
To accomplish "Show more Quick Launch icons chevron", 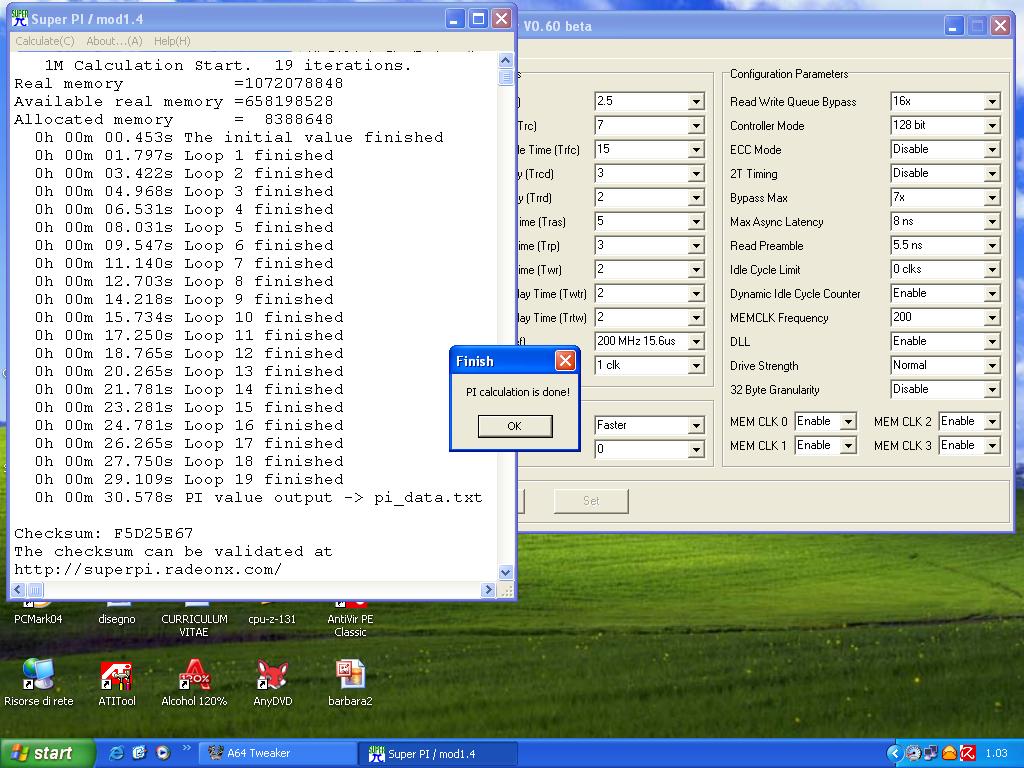I will click(x=186, y=748).
